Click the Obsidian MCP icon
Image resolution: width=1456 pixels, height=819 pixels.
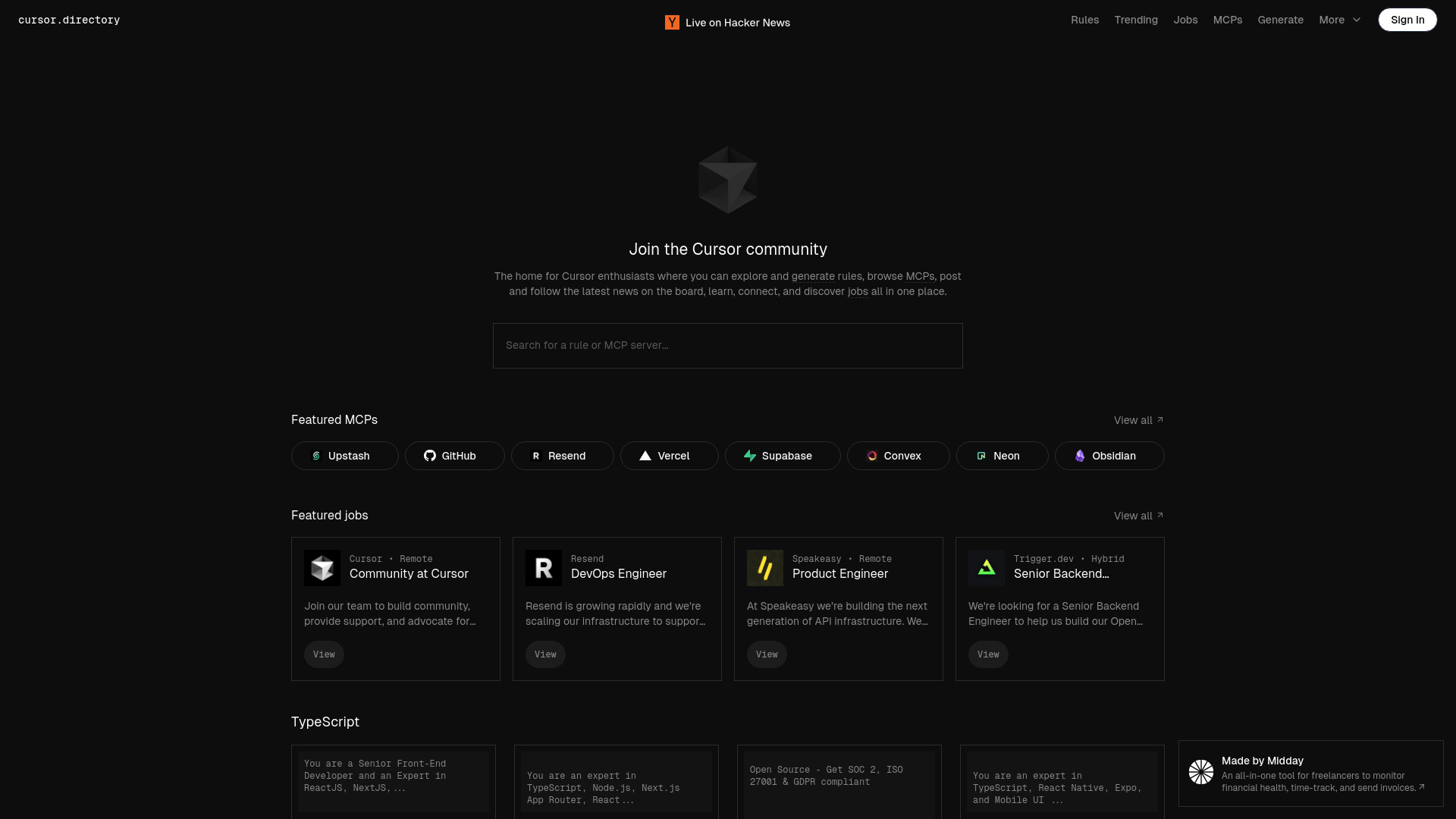(1080, 455)
